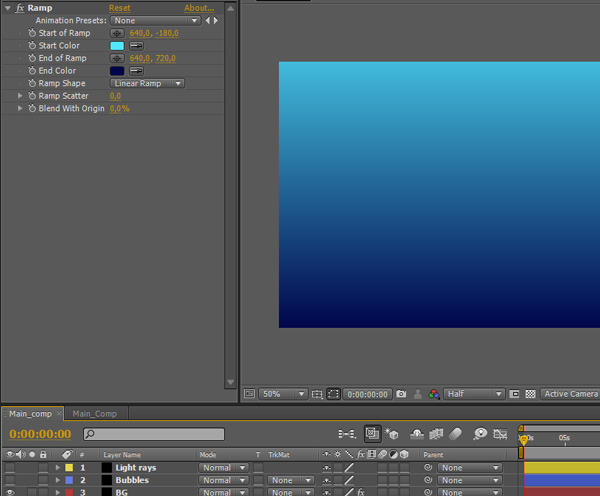The height and width of the screenshot is (496, 600).
Task: Toggle Draft 3D button
Action: click(x=392, y=434)
